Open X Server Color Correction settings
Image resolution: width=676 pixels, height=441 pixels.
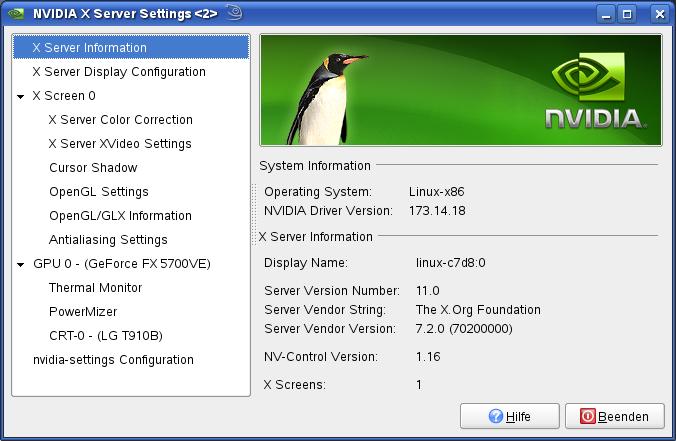[121, 119]
